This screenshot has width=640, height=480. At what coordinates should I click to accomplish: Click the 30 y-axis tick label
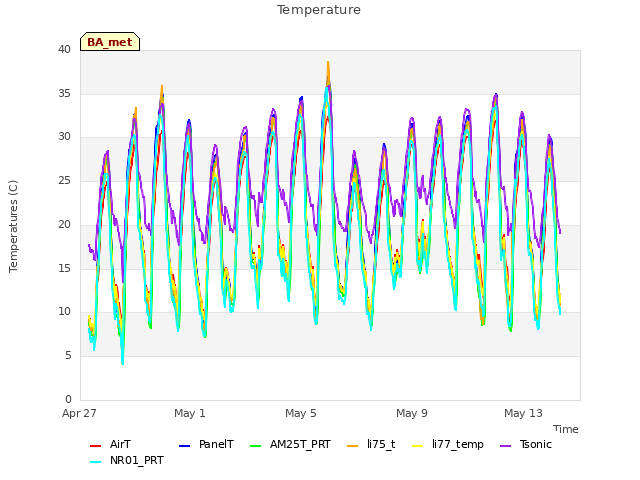pos(64,137)
